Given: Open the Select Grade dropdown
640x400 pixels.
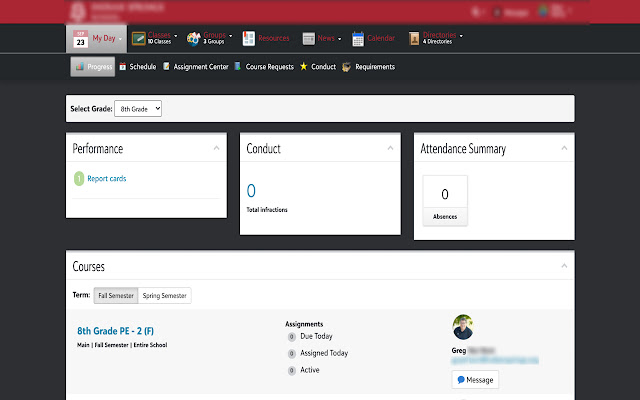Looking at the screenshot, I should click(x=138, y=109).
